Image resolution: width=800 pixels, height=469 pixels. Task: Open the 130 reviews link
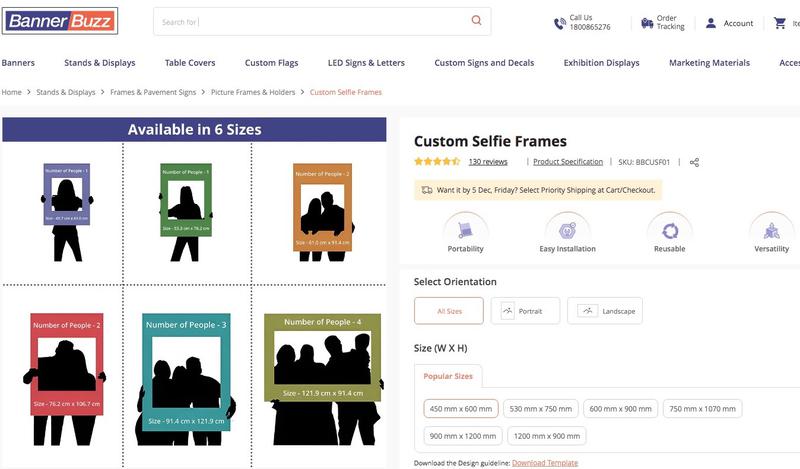tap(488, 162)
